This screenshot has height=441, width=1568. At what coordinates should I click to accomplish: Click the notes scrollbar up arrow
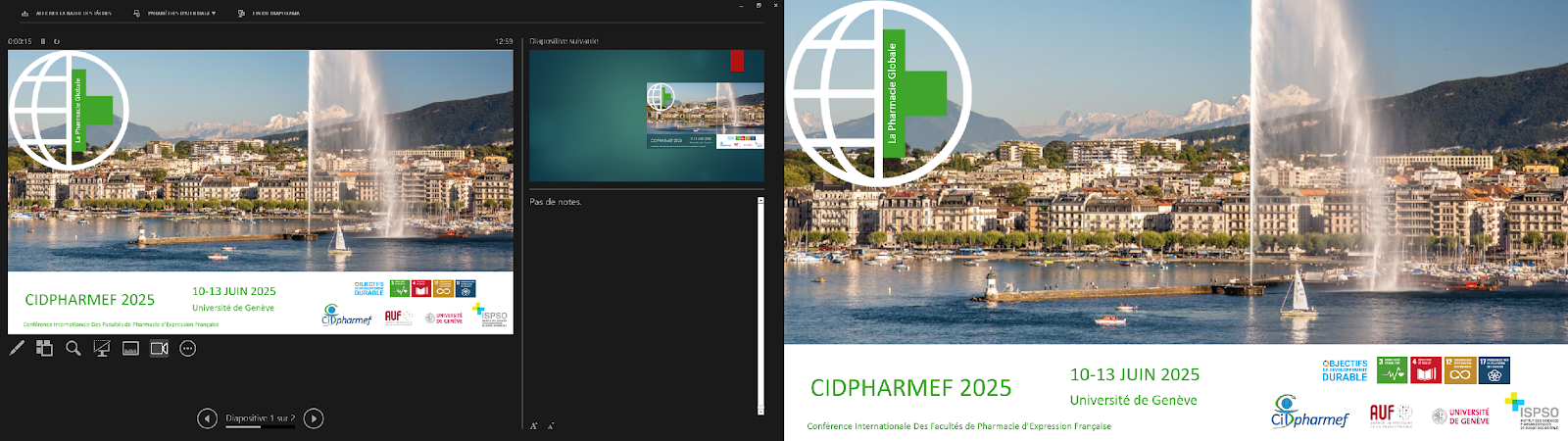pos(760,200)
